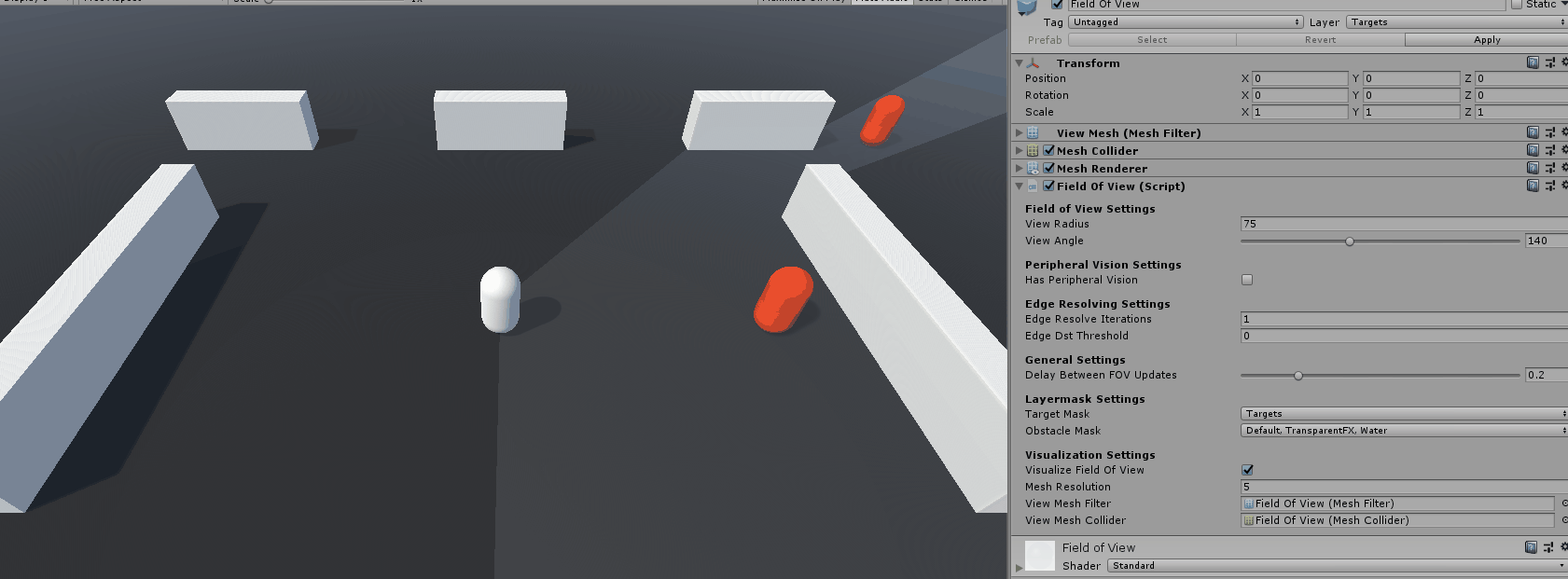The image size is (1568, 579).
Task: Click the Edge Dst Threshold field
Action: click(1404, 336)
